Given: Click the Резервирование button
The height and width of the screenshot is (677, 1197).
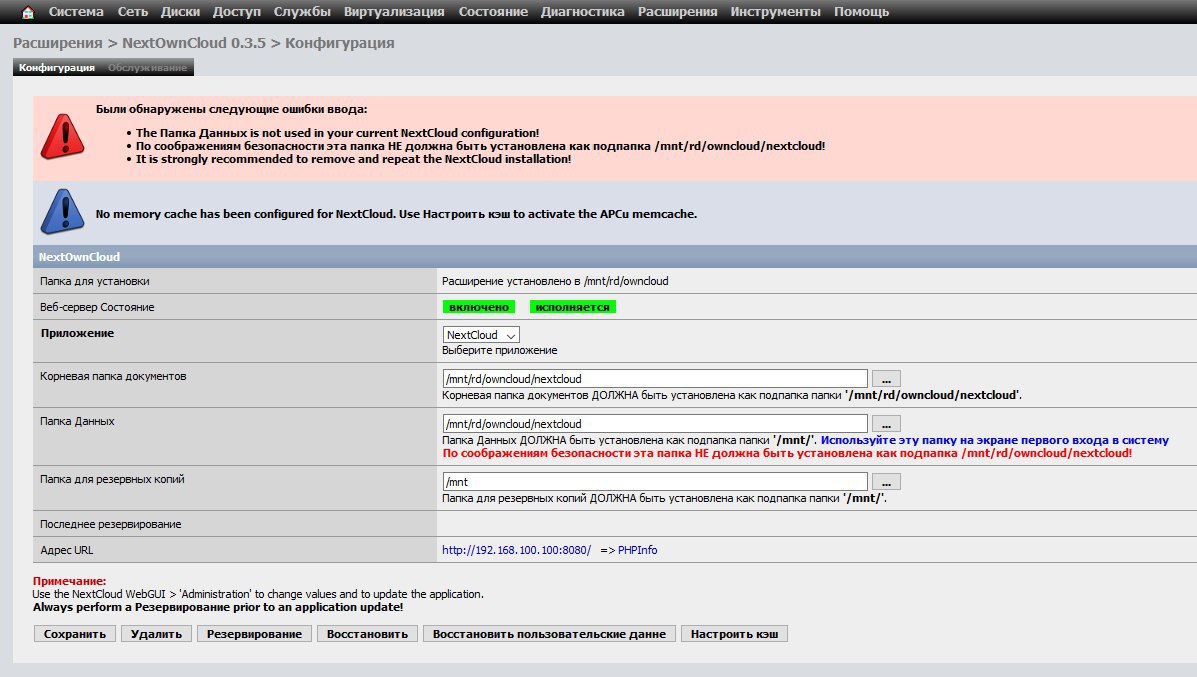Looking at the screenshot, I should coord(254,633).
